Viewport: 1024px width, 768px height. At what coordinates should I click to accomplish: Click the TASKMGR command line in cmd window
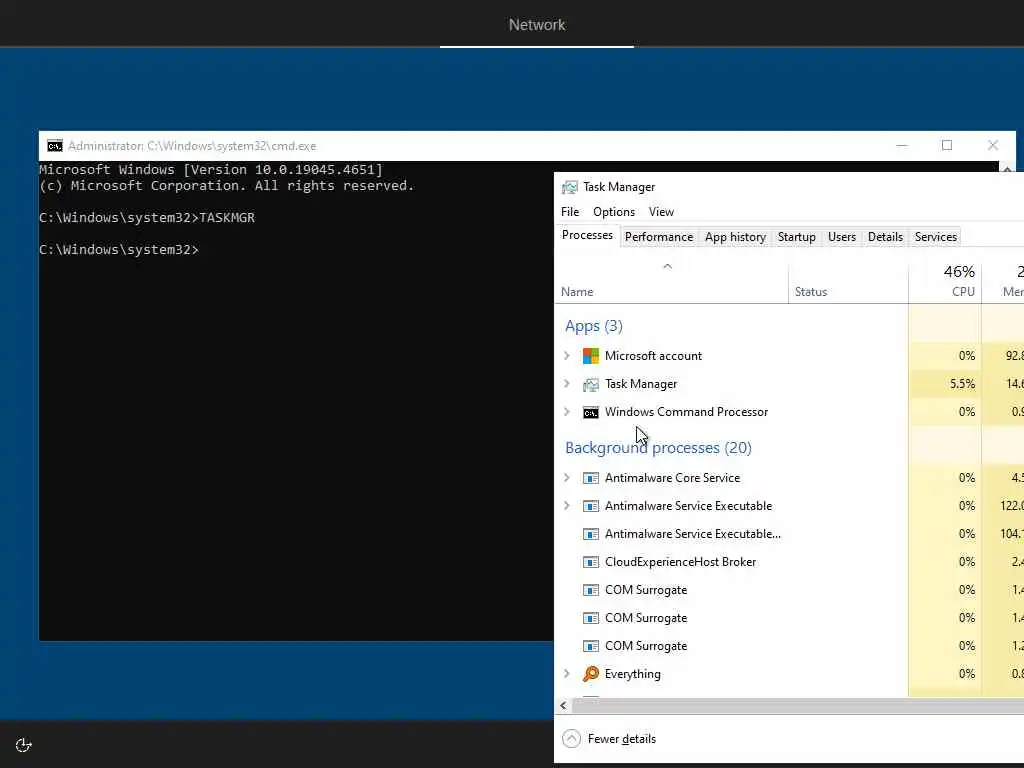pos(147,218)
